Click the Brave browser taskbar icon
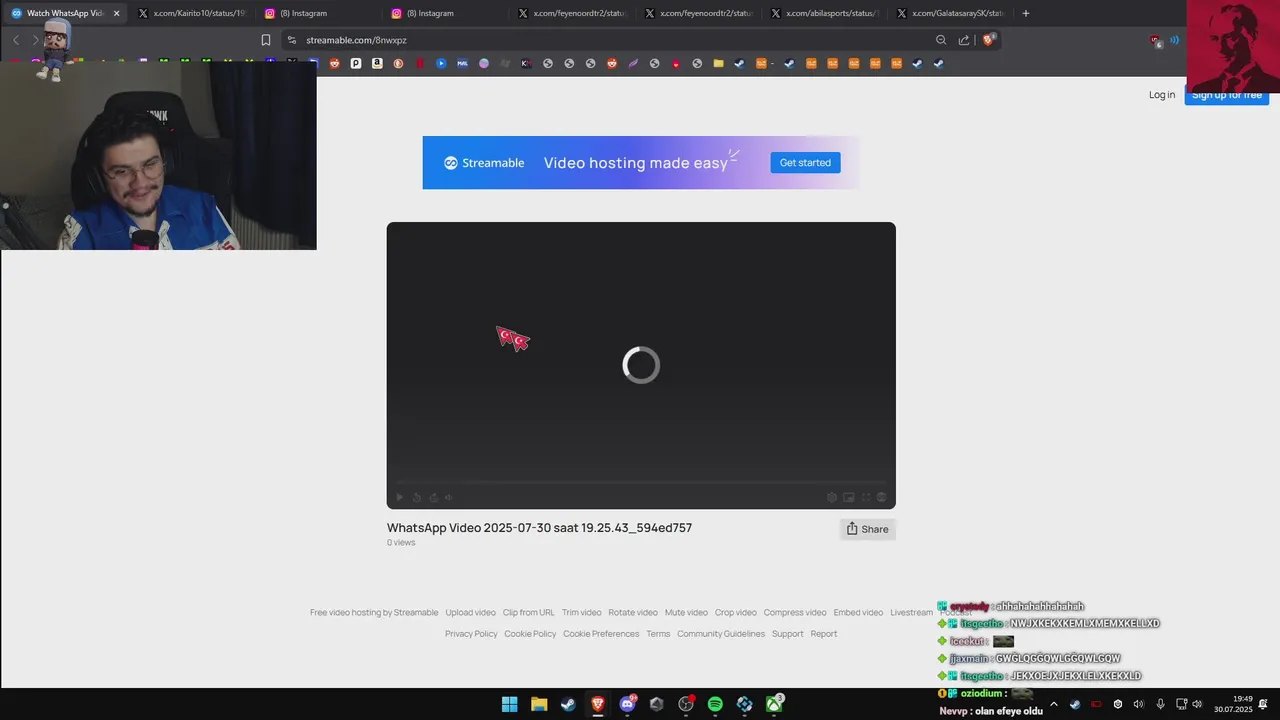The width and height of the screenshot is (1280, 720). coord(598,704)
